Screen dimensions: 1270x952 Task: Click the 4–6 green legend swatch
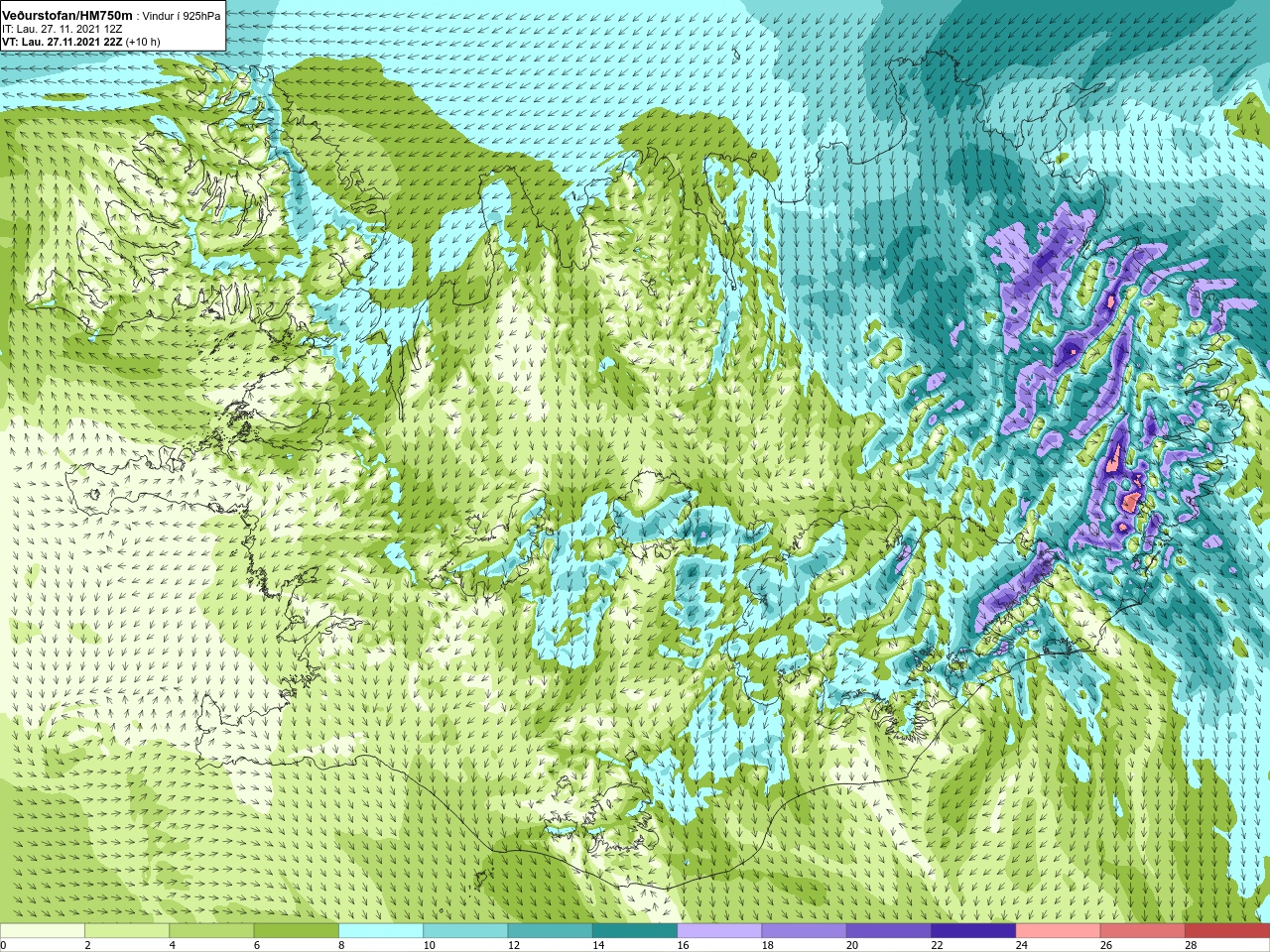(x=211, y=931)
